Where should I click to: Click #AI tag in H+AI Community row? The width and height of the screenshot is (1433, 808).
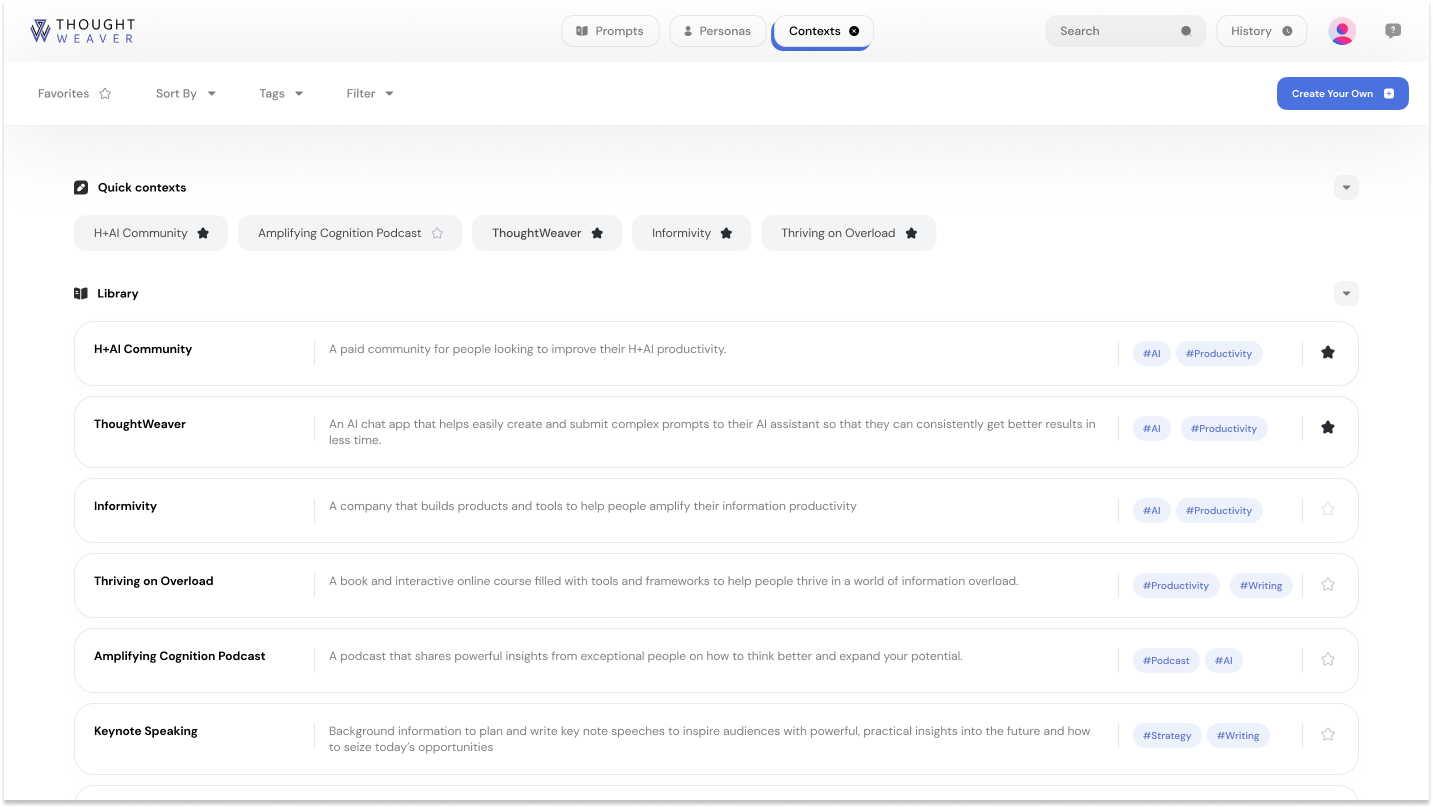click(1152, 354)
